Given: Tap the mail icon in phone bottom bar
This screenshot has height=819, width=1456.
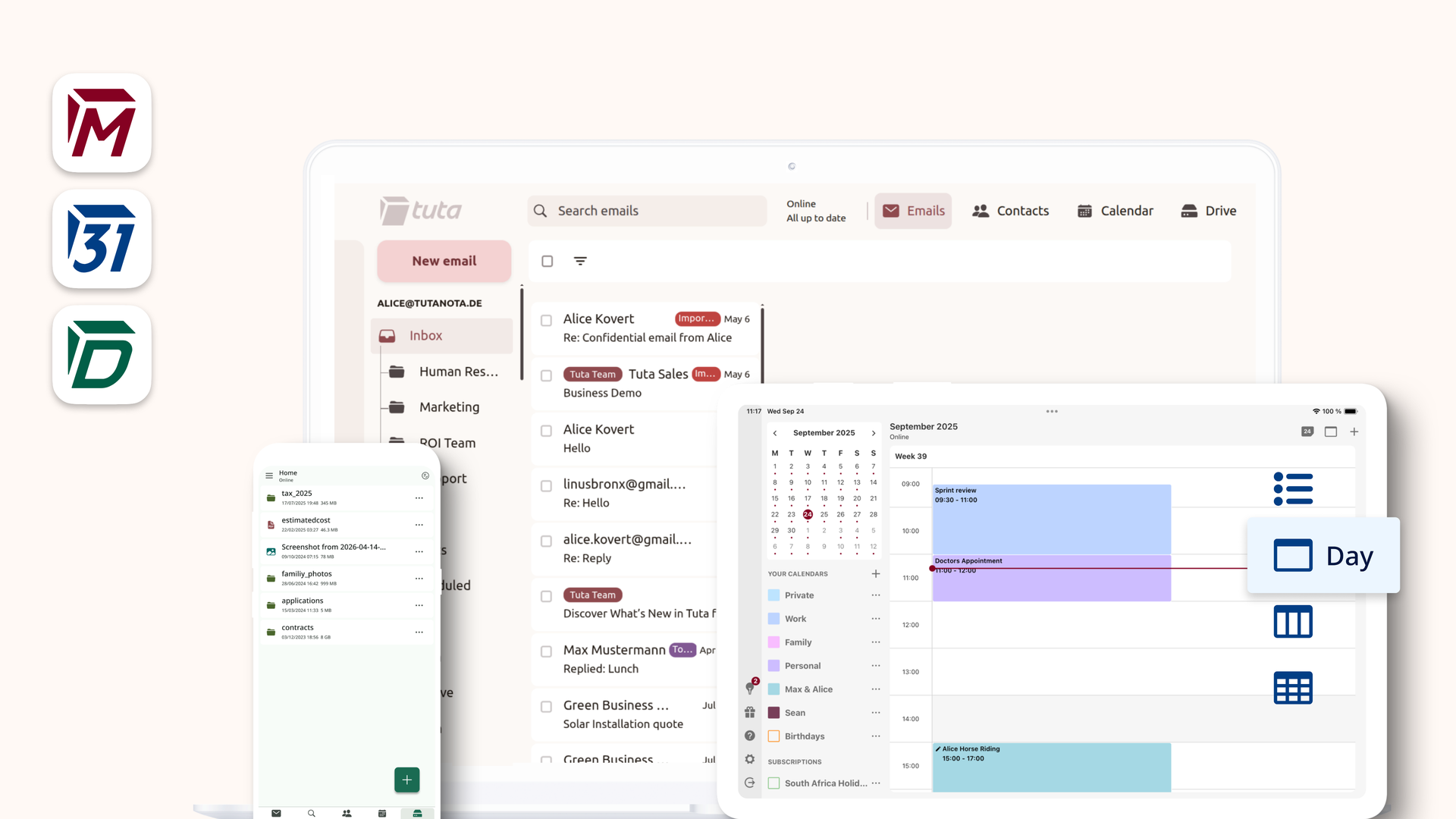Looking at the screenshot, I should pos(276,813).
